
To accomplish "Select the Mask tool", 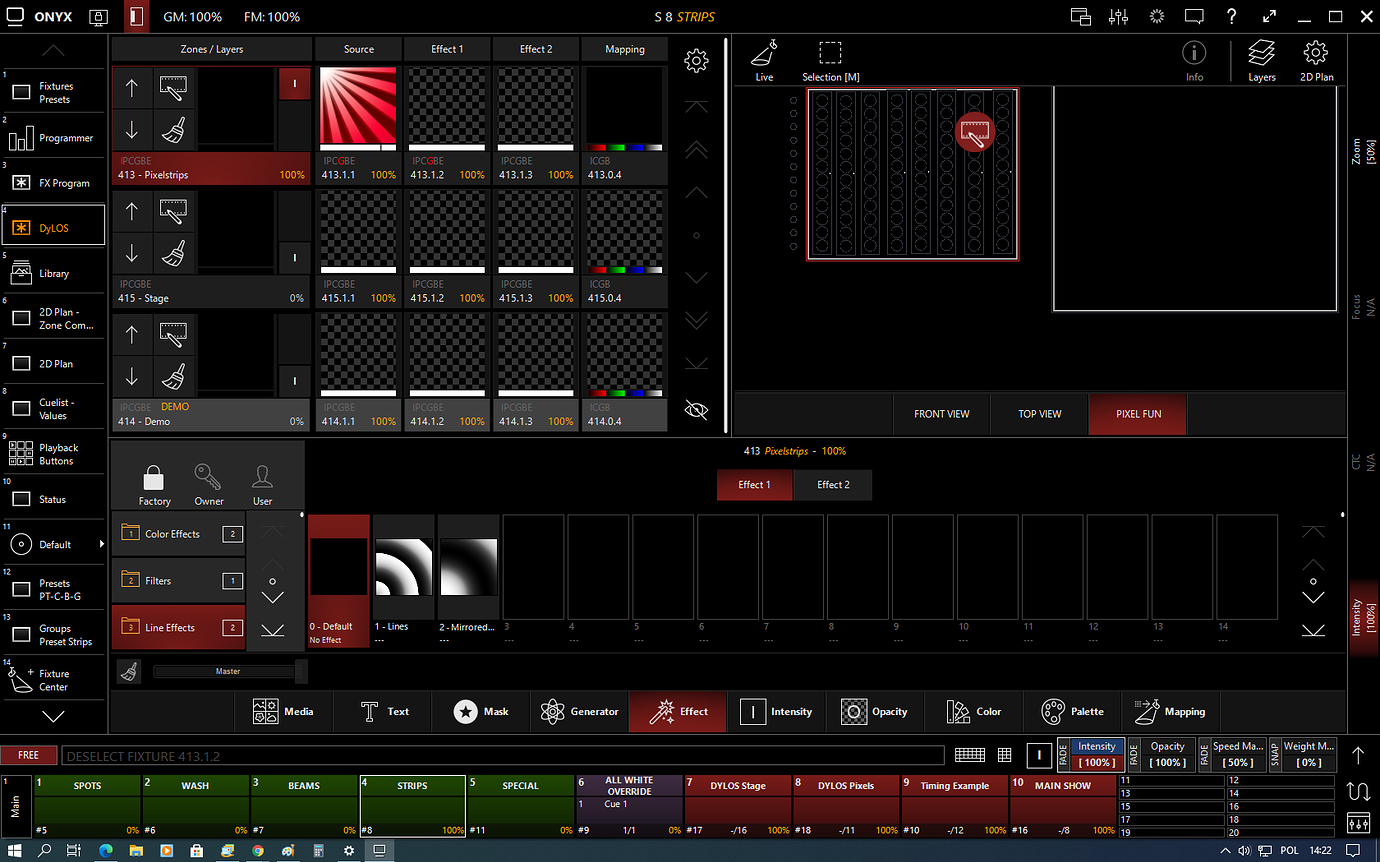I will click(x=481, y=711).
